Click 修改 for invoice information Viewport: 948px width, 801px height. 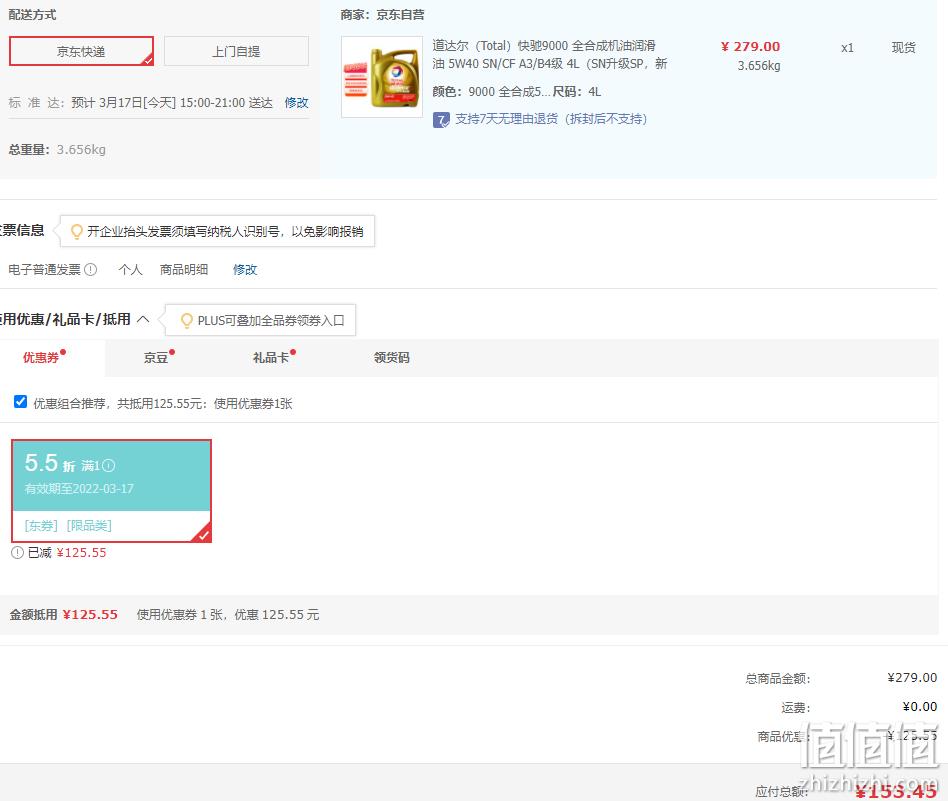click(245, 270)
